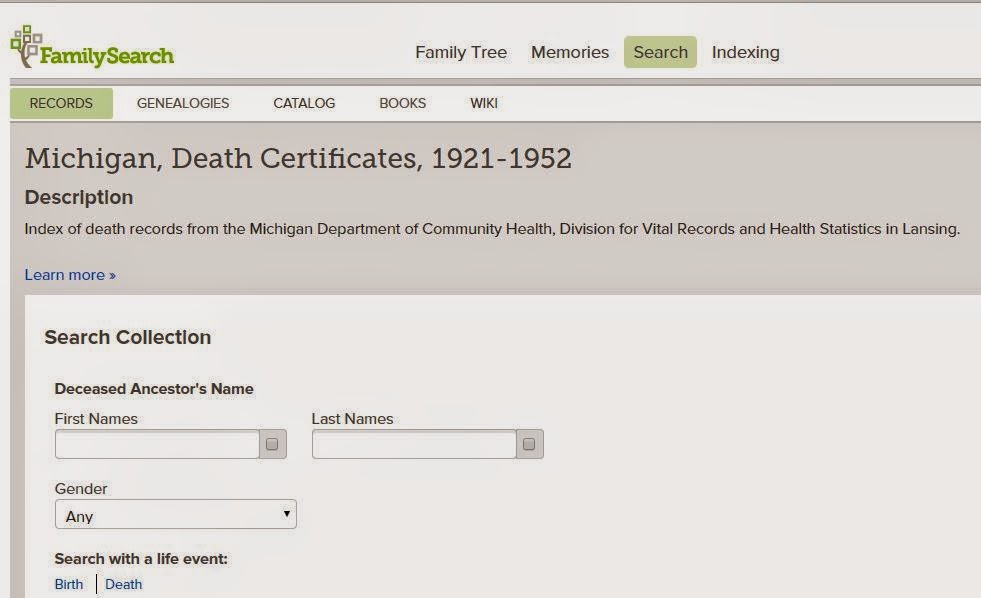Tick the Last Names exact-match checkbox
The height and width of the screenshot is (598, 981).
coord(529,444)
